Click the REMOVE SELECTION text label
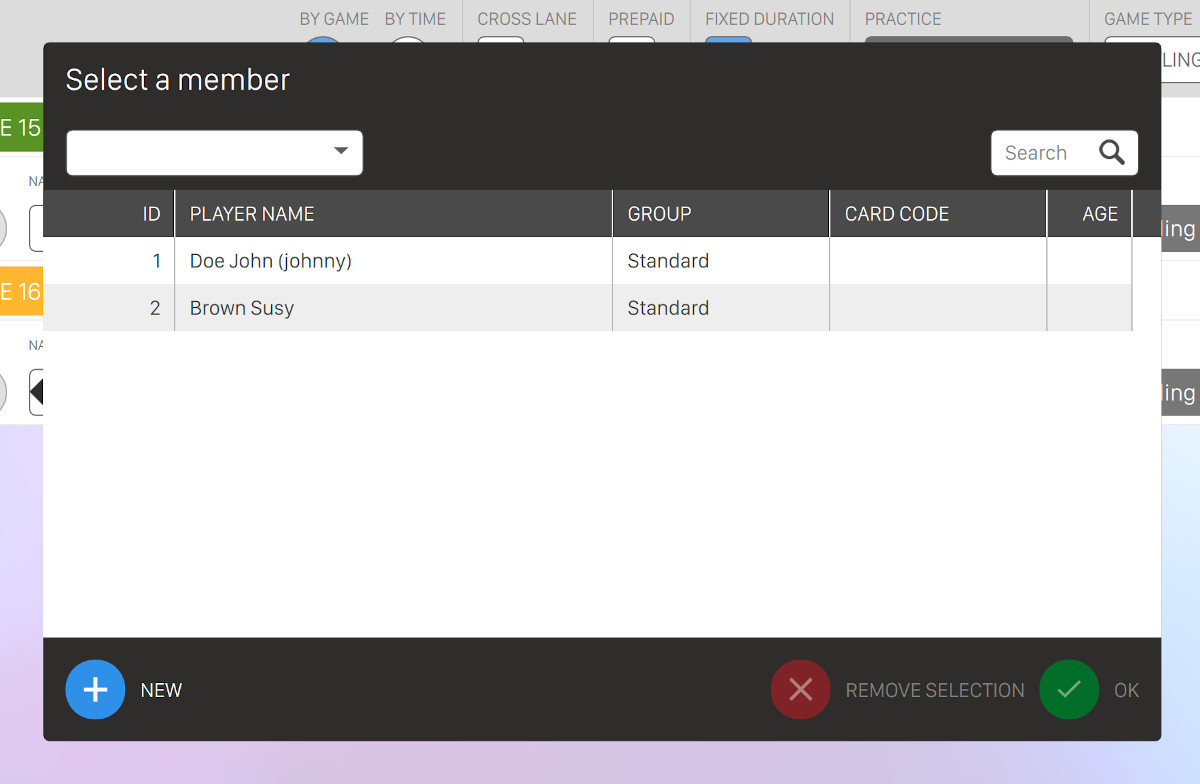This screenshot has width=1200, height=784. [x=934, y=691]
